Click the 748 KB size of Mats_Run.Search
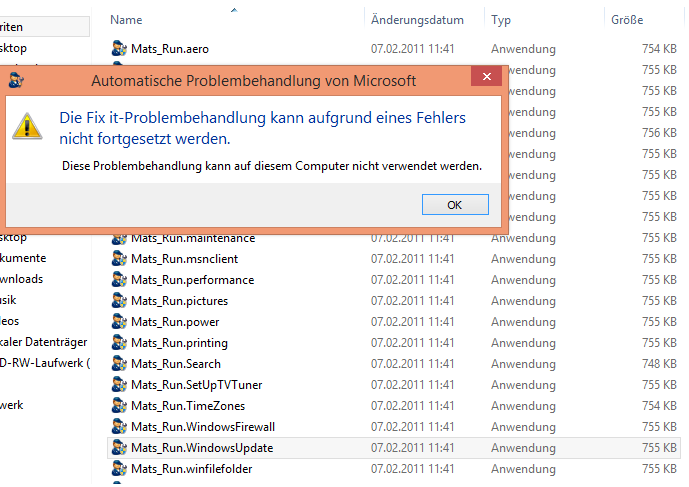This screenshot has height=487, width=689. [x=659, y=364]
